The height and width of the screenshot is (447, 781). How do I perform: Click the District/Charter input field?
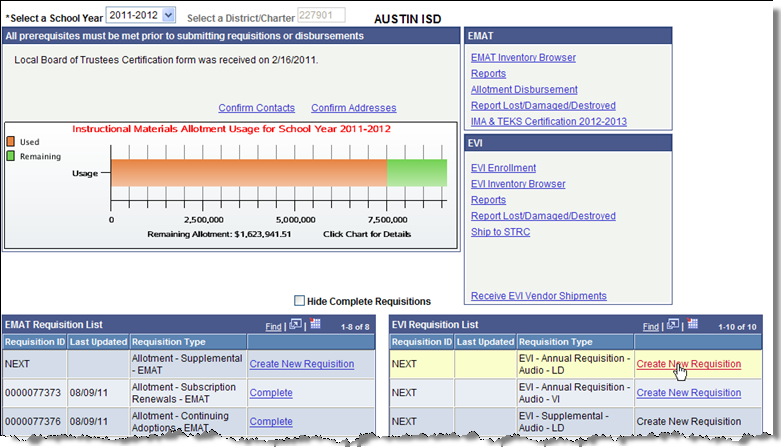coord(321,15)
